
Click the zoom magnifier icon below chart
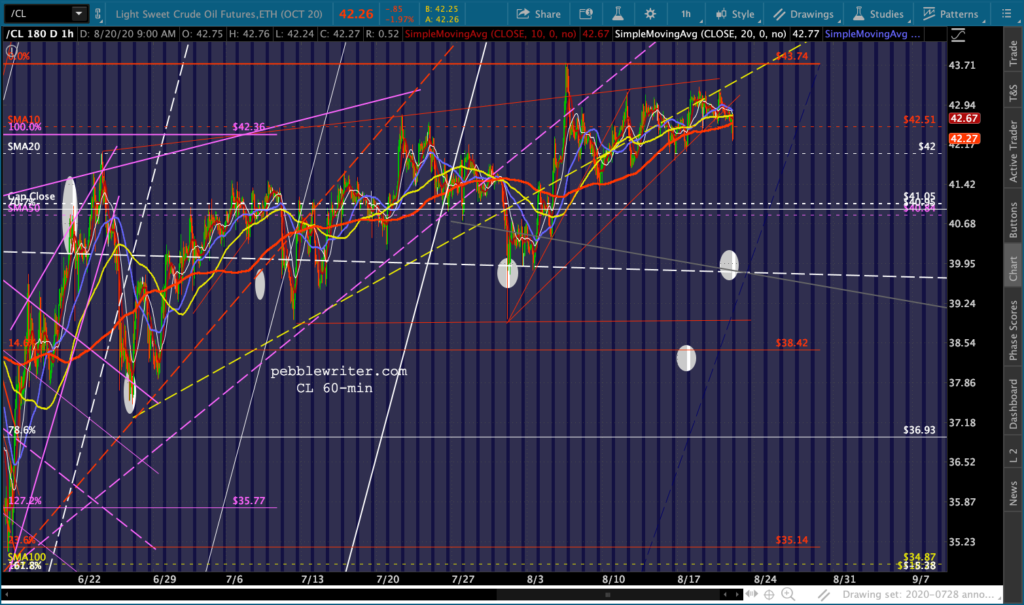(x=788, y=594)
